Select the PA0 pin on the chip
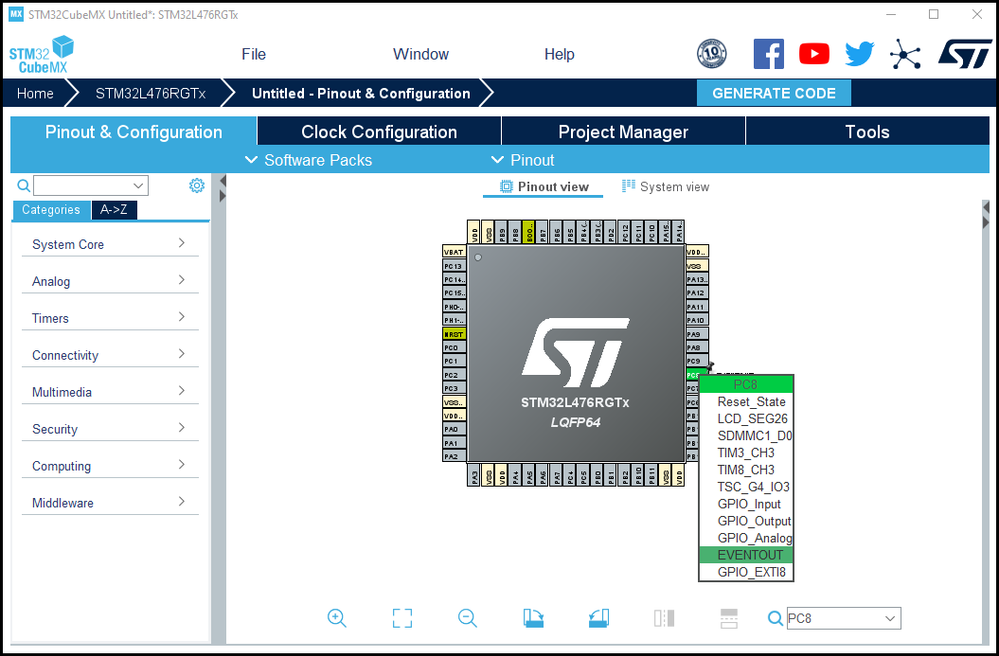This screenshot has width=999, height=656. (454, 429)
